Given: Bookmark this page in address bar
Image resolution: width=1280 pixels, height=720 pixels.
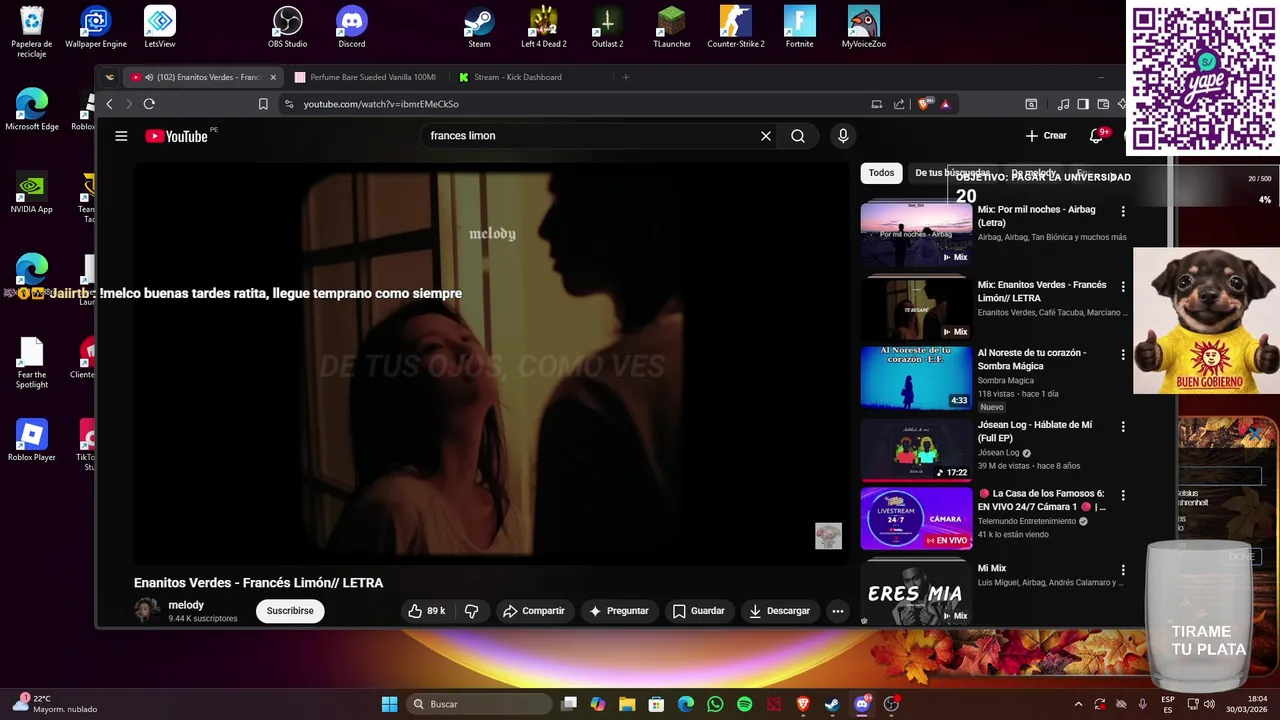Looking at the screenshot, I should click(x=263, y=104).
